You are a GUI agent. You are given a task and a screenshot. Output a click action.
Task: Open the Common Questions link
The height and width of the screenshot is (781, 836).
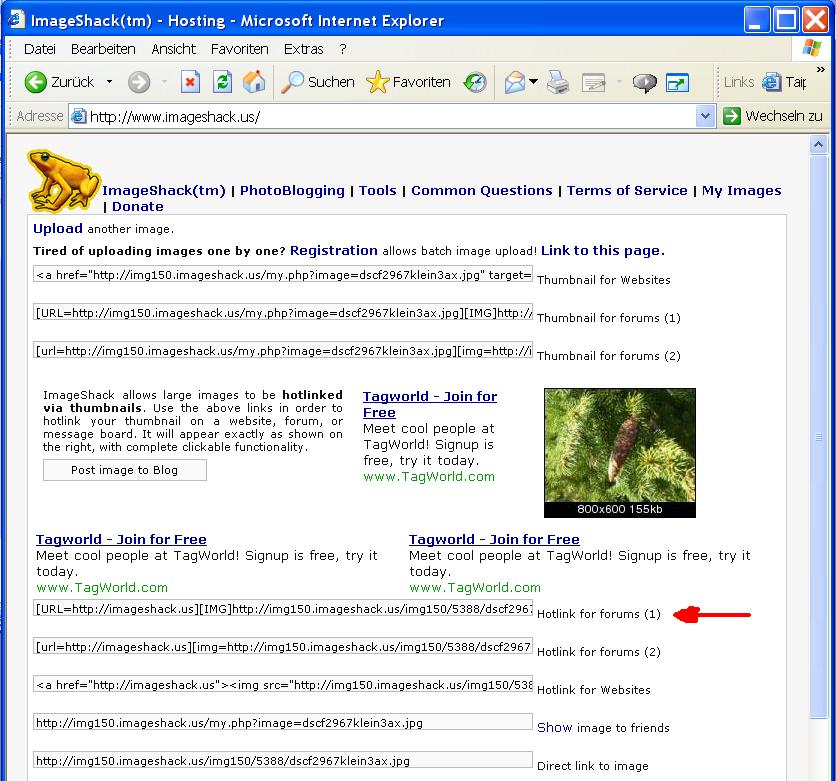coord(481,190)
